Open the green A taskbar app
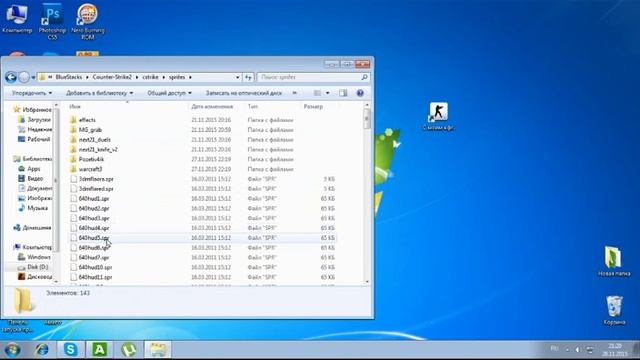640x360 pixels. tap(100, 350)
